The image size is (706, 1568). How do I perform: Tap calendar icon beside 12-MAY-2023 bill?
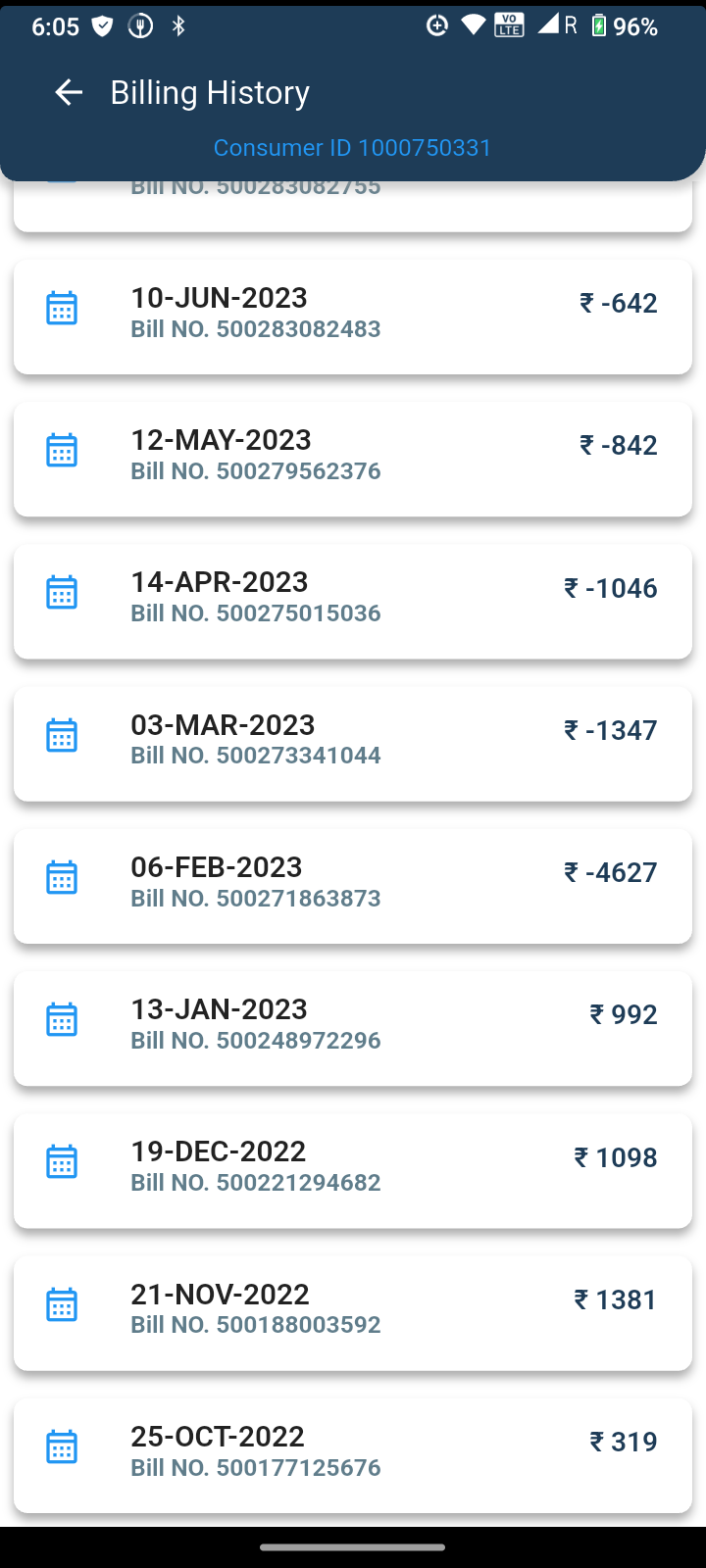point(62,450)
